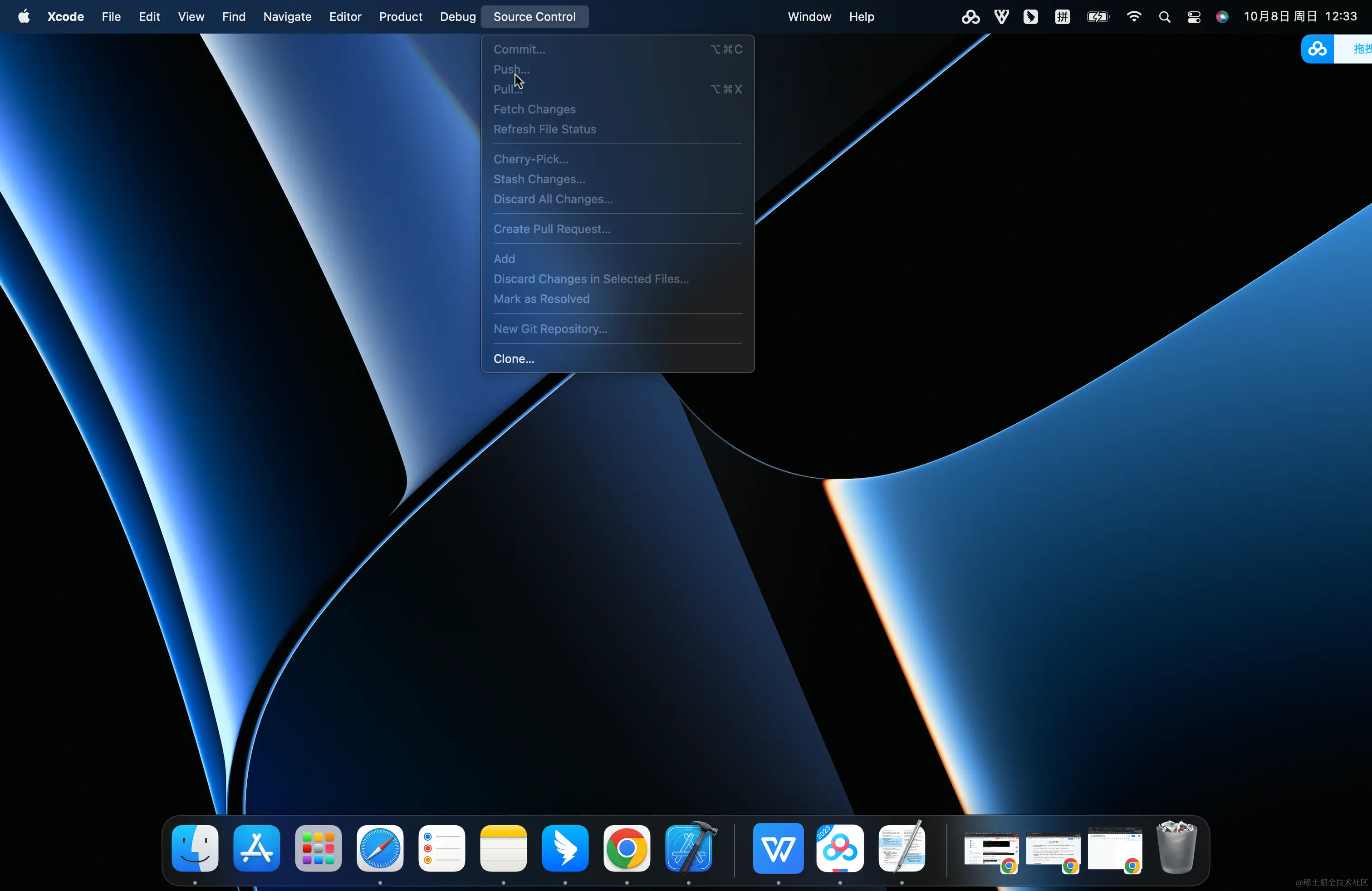
Task: Open Finder from the Dock
Action: pos(195,848)
